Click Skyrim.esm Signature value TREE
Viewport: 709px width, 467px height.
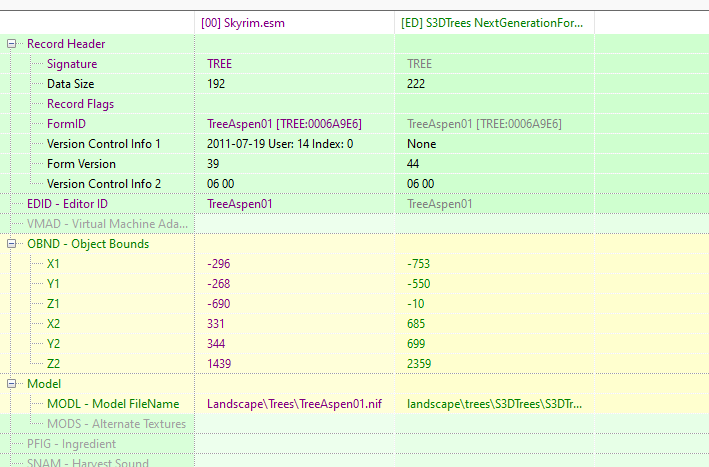click(x=219, y=64)
